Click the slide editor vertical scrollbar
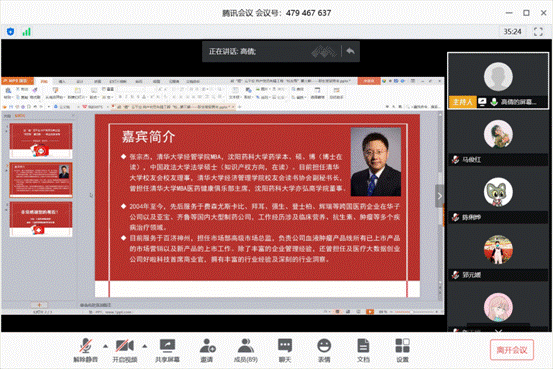553x369 pixels. pos(440,205)
